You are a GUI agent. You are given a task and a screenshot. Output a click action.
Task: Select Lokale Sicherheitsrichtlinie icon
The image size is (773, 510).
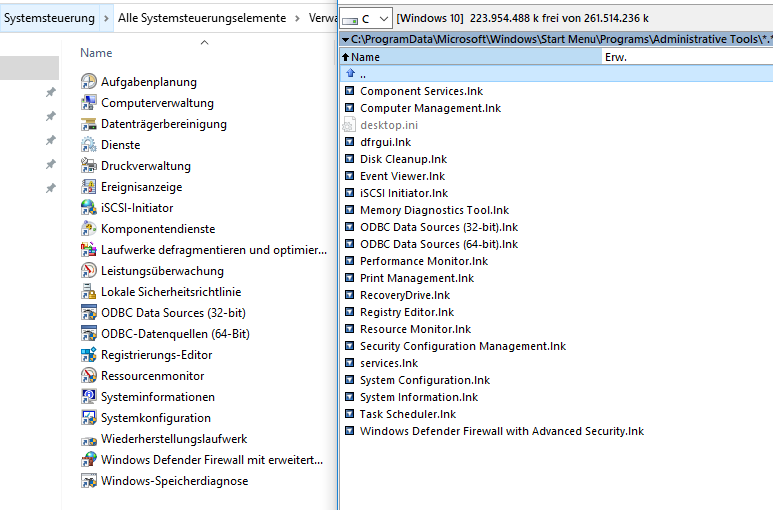89,292
